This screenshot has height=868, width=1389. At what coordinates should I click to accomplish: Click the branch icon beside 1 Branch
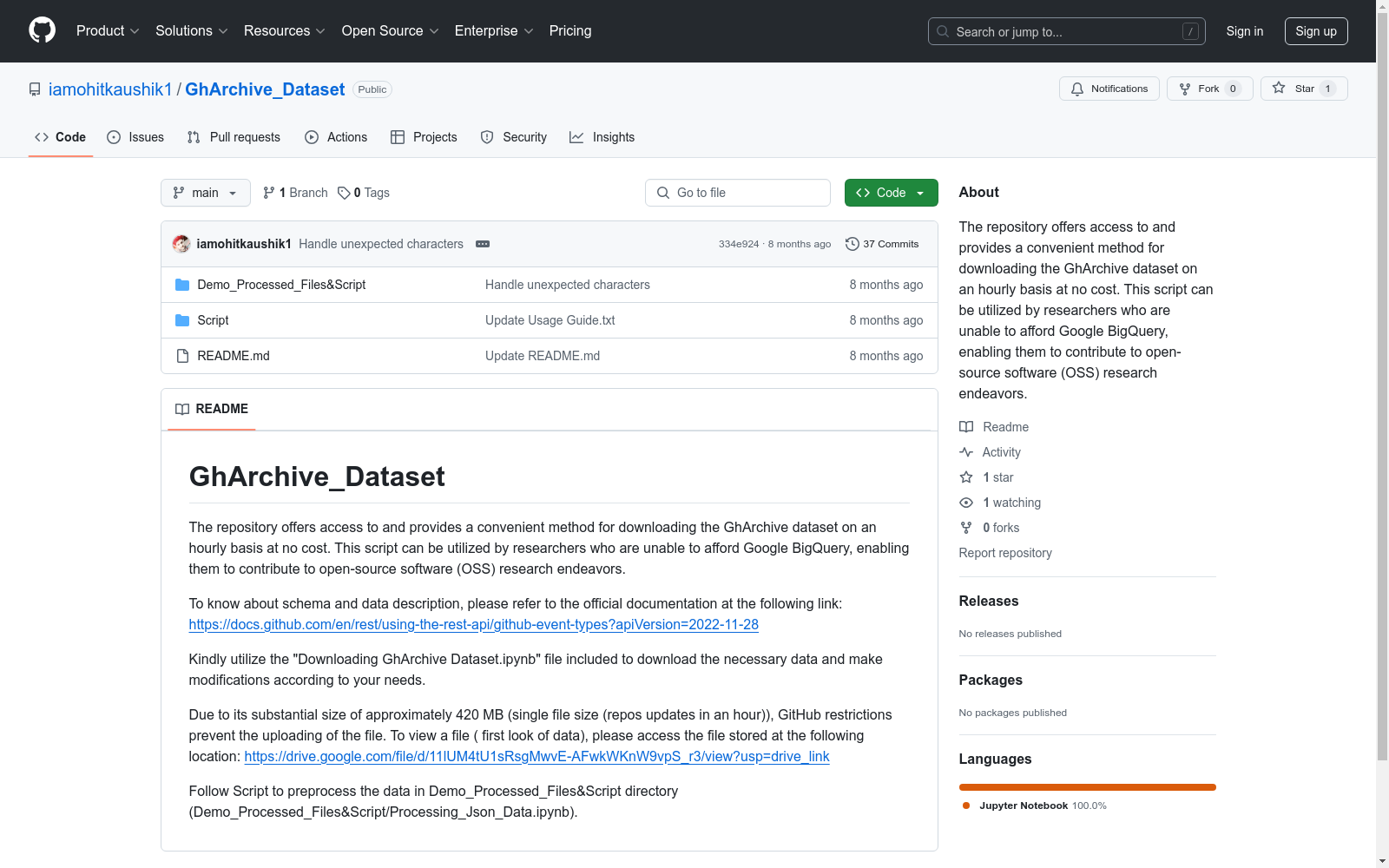click(x=269, y=193)
